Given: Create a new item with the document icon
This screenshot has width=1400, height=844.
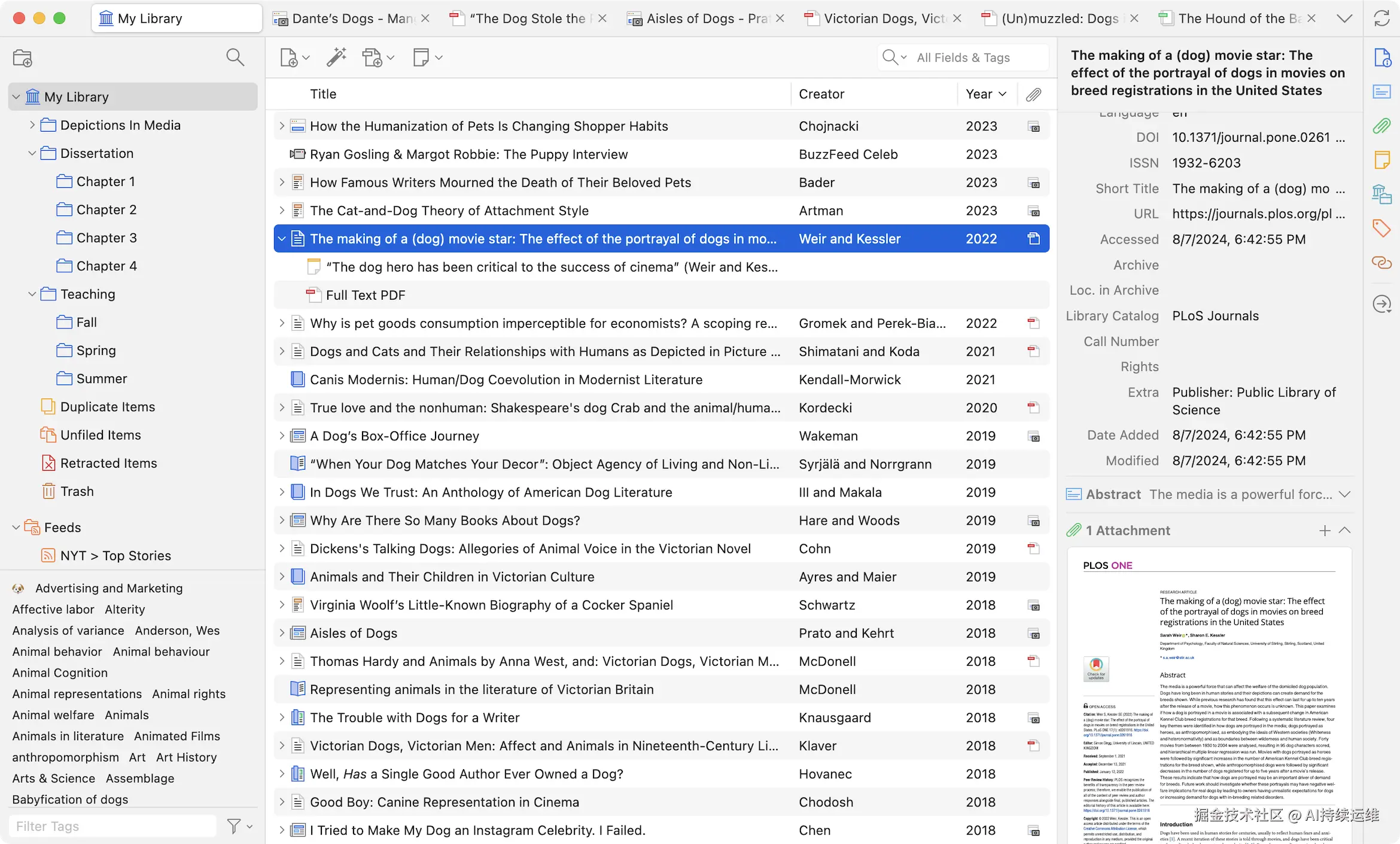Looking at the screenshot, I should coord(289,57).
